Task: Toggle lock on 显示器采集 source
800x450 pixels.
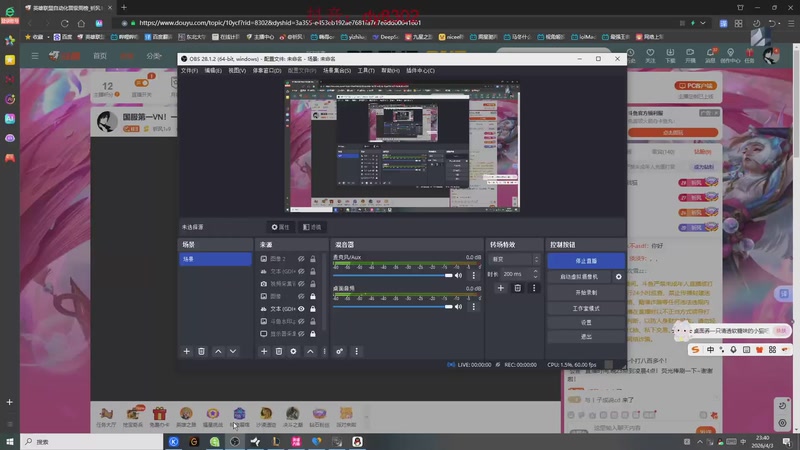Action: (313, 334)
